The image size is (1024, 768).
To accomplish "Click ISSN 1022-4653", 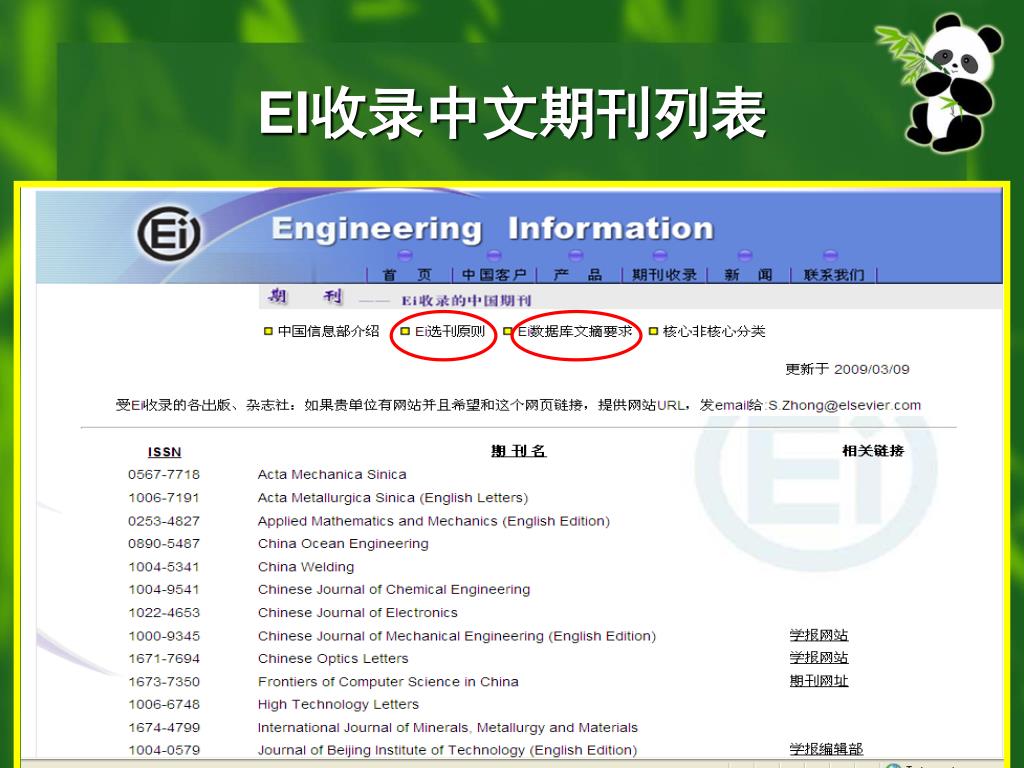I will [164, 613].
